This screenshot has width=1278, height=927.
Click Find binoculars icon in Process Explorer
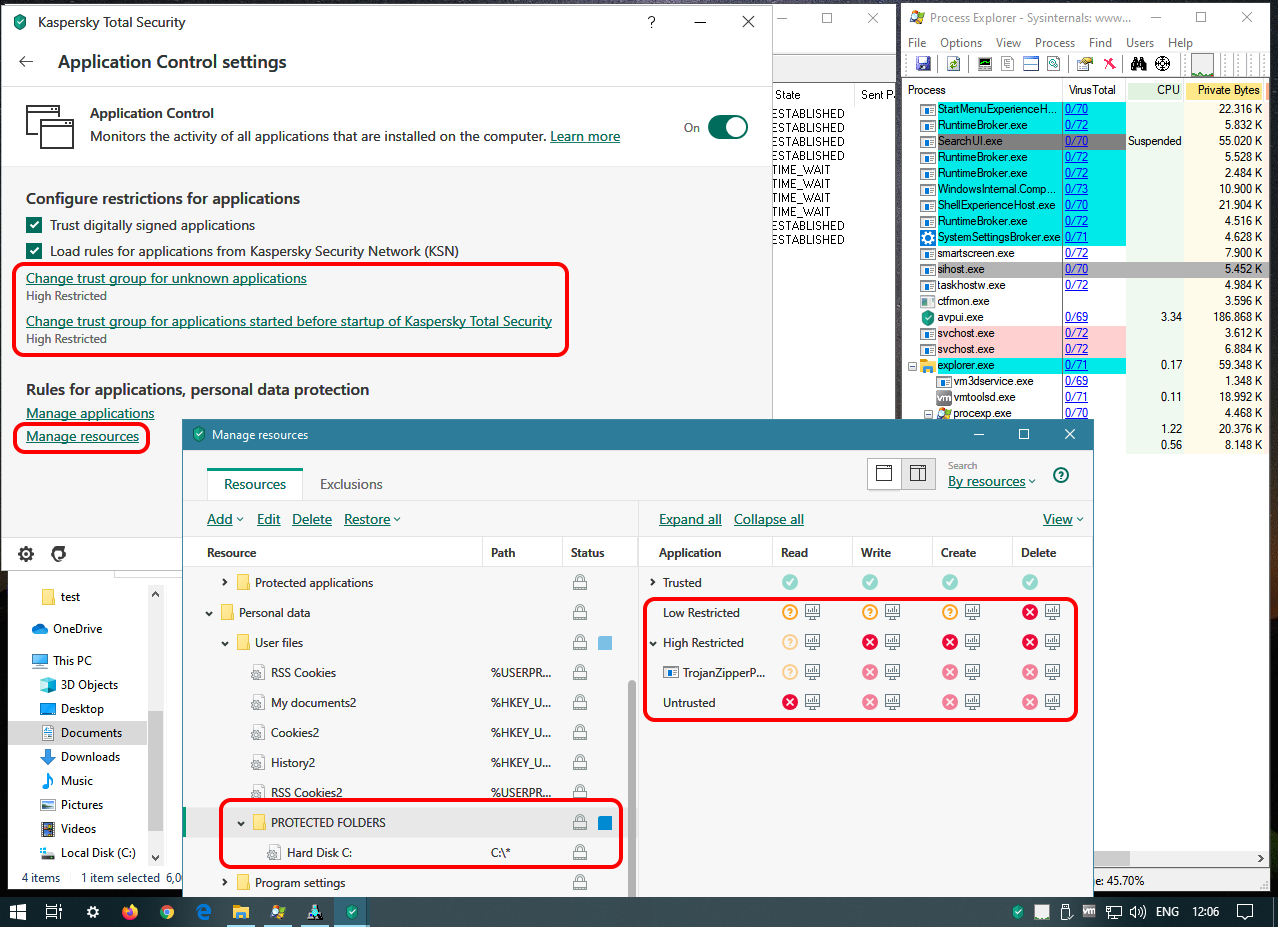(1138, 64)
